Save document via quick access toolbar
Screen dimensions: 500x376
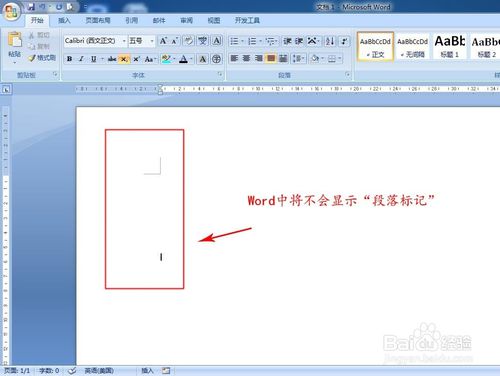(31, 7)
